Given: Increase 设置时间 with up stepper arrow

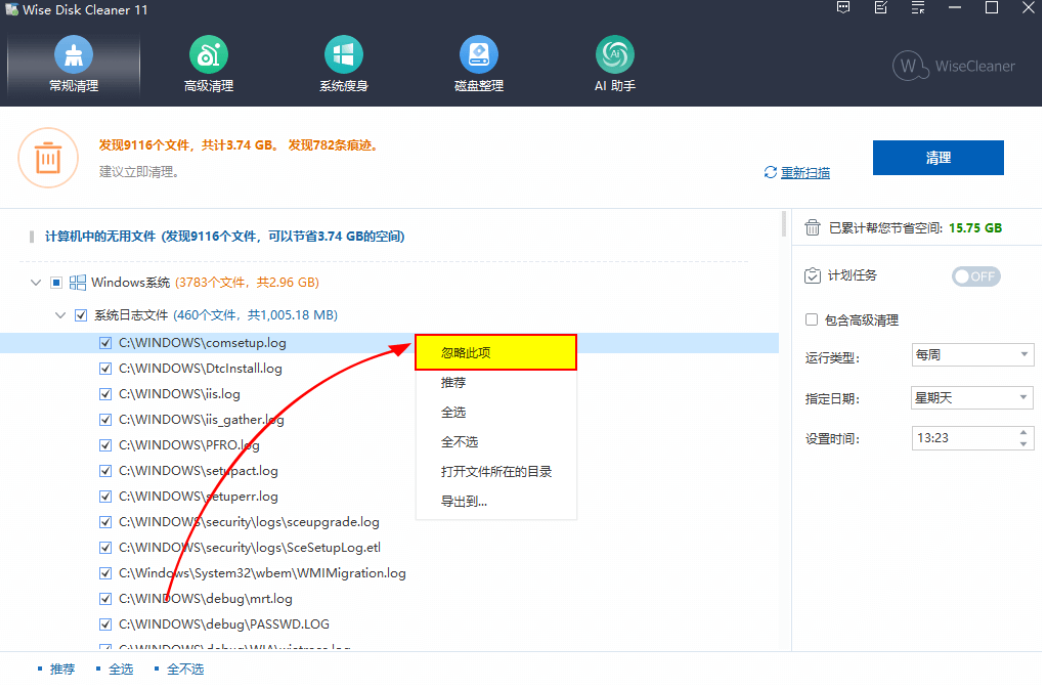Looking at the screenshot, I should (x=1023, y=433).
